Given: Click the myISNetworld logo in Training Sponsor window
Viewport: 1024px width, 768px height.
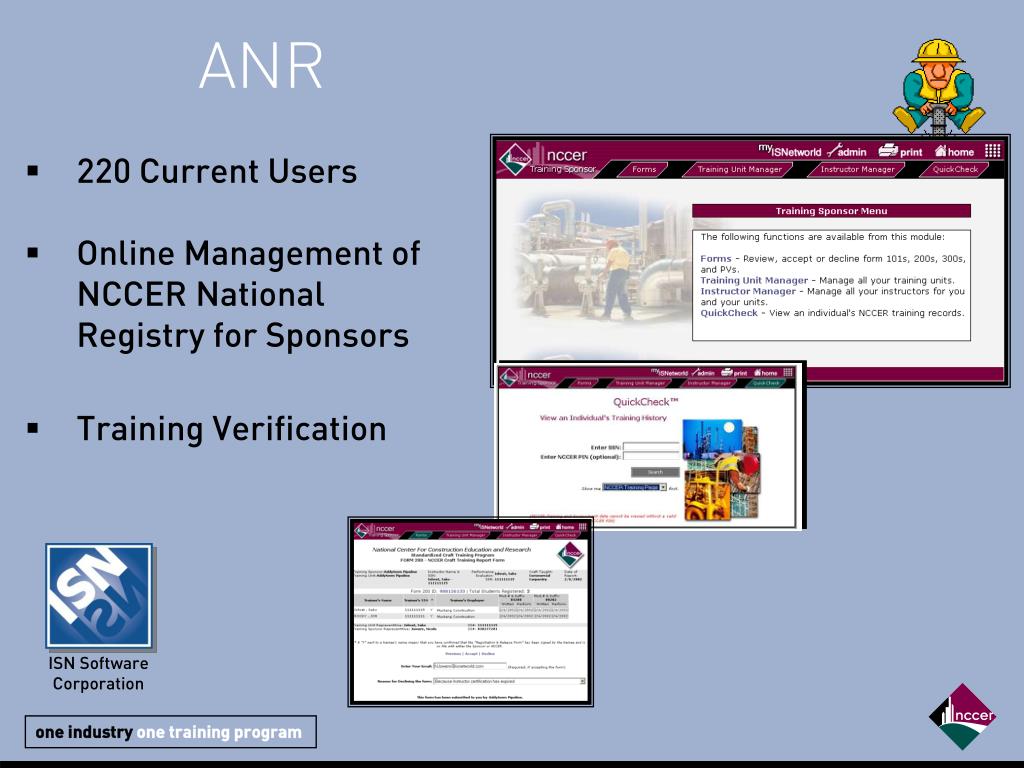Looking at the screenshot, I should click(x=789, y=151).
